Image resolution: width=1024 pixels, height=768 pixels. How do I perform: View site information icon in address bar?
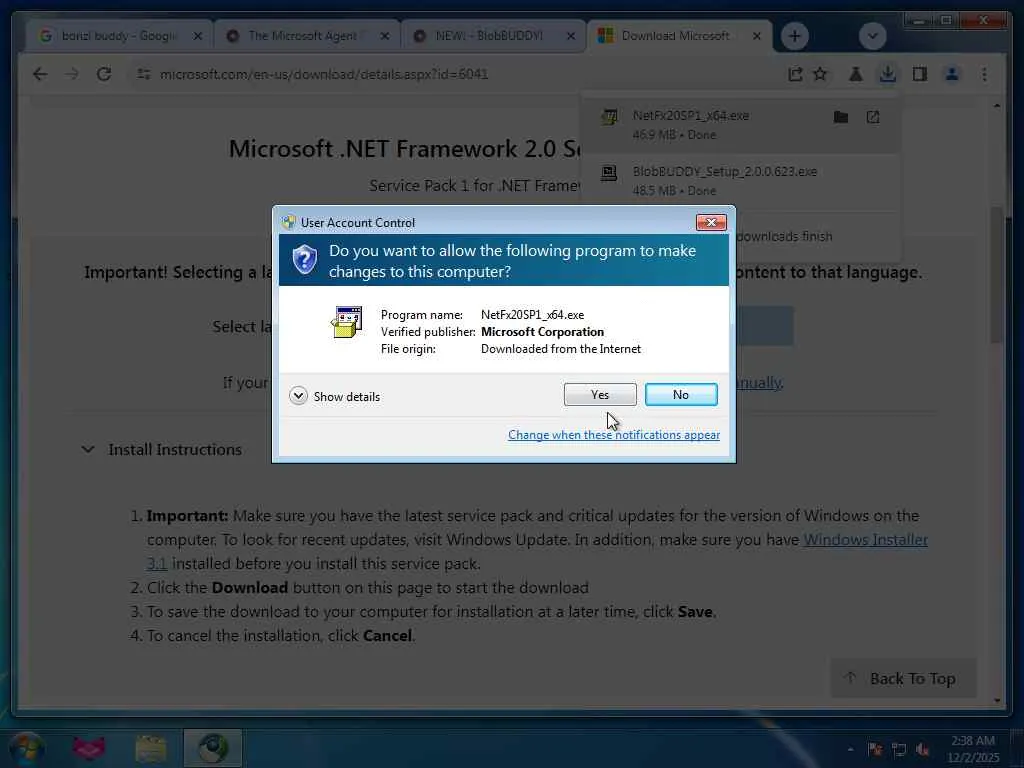(144, 74)
